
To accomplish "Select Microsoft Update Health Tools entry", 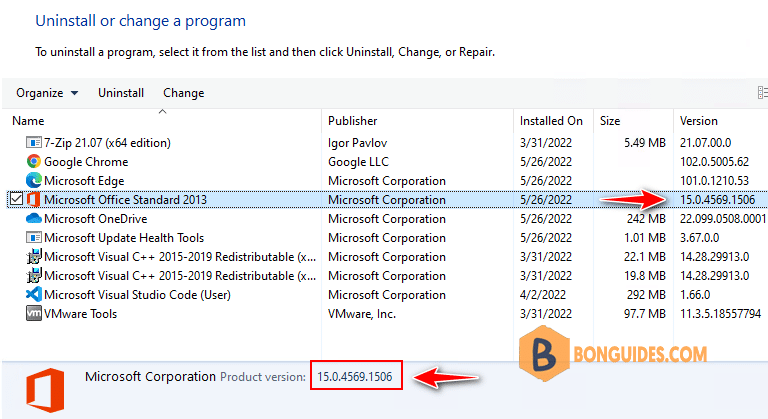I will pyautogui.click(x=124, y=238).
